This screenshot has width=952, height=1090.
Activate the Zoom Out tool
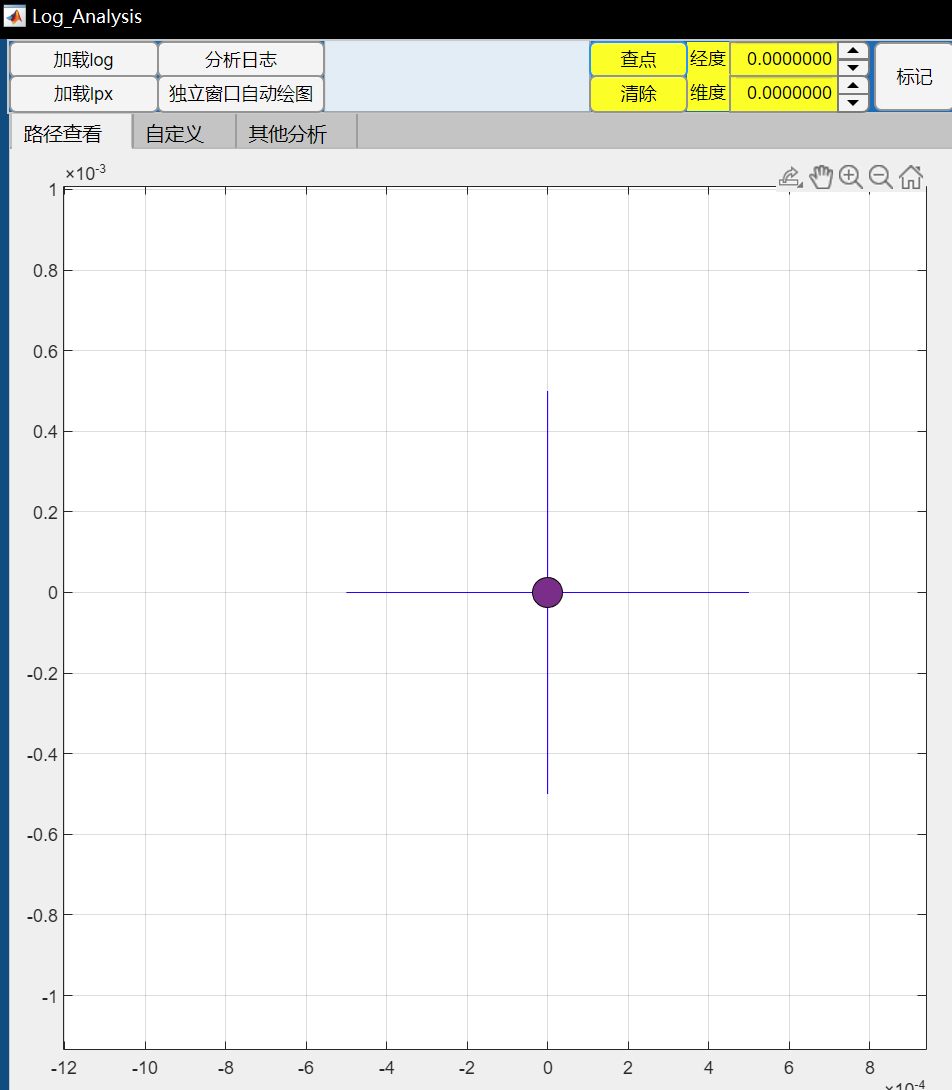pos(881,178)
